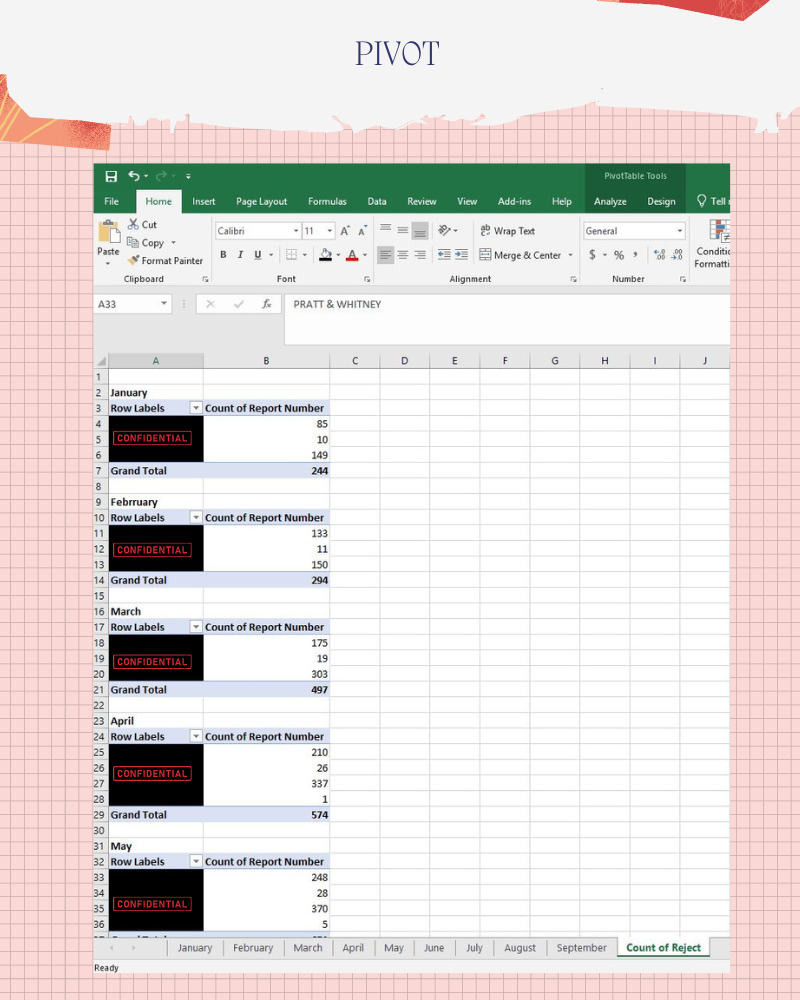Toggle Italic formatting
Image resolution: width=800 pixels, height=1000 pixels.
(x=241, y=254)
